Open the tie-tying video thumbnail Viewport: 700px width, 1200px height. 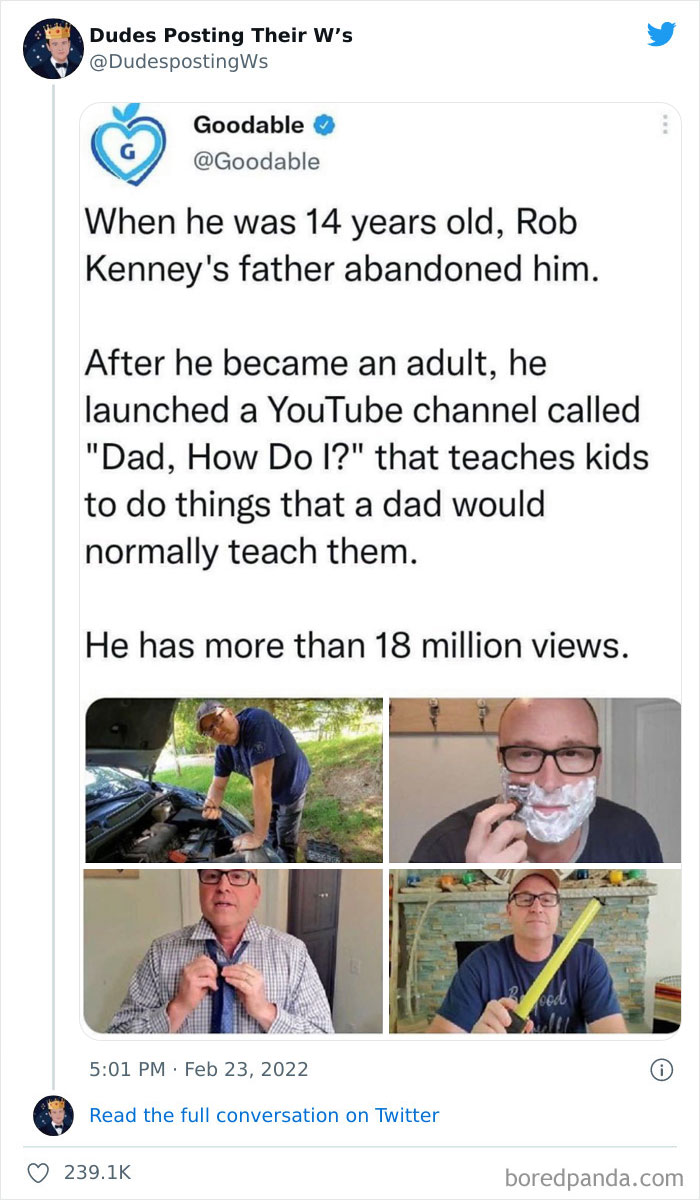click(x=233, y=950)
